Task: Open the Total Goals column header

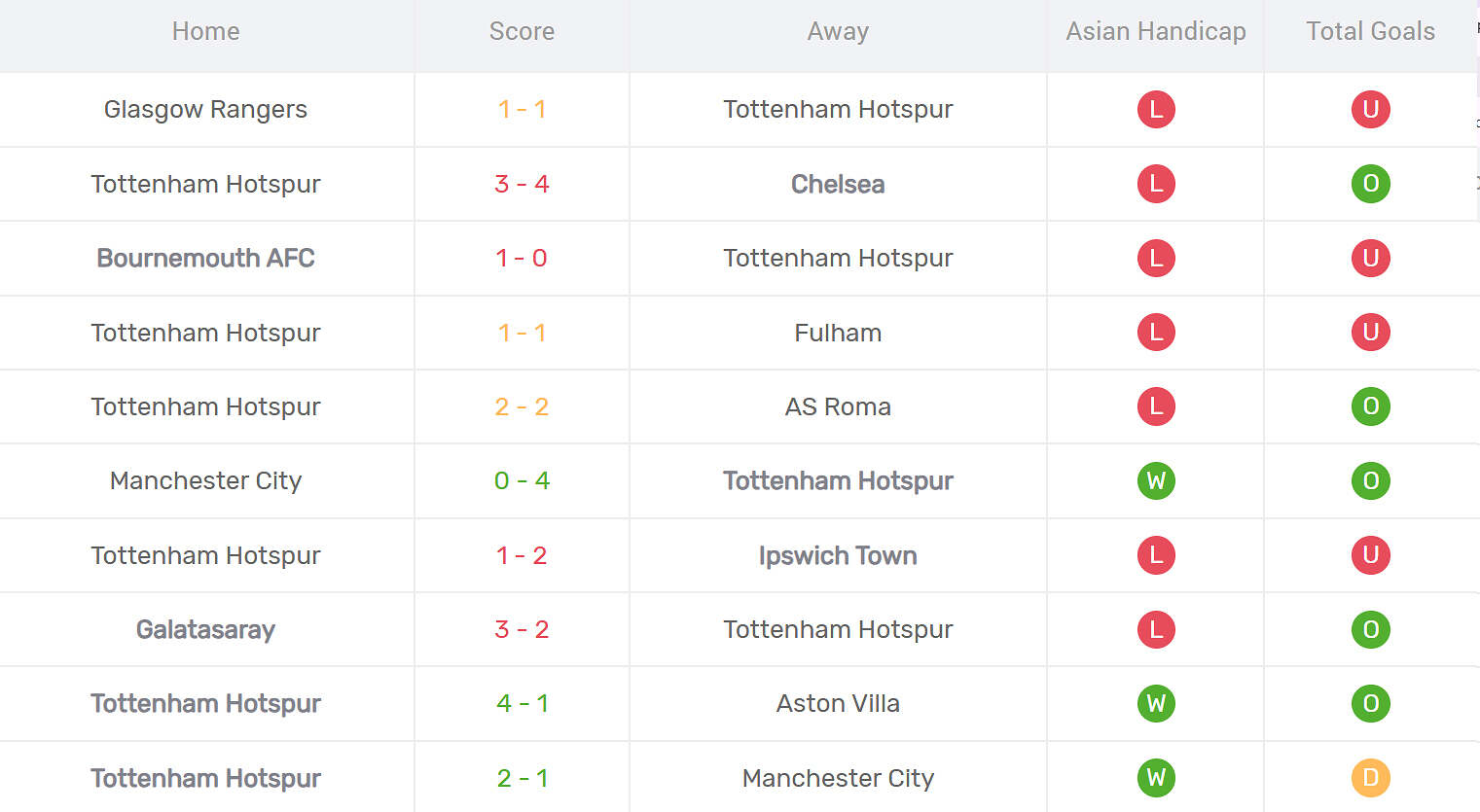Action: [1370, 30]
